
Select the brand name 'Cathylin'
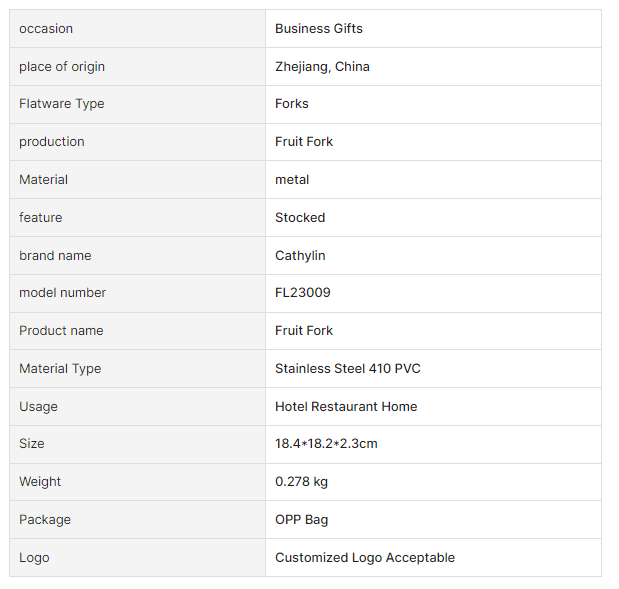click(x=300, y=256)
